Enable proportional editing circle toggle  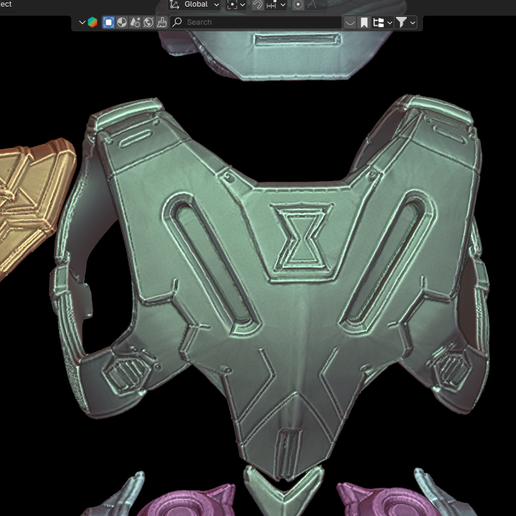pos(298,5)
